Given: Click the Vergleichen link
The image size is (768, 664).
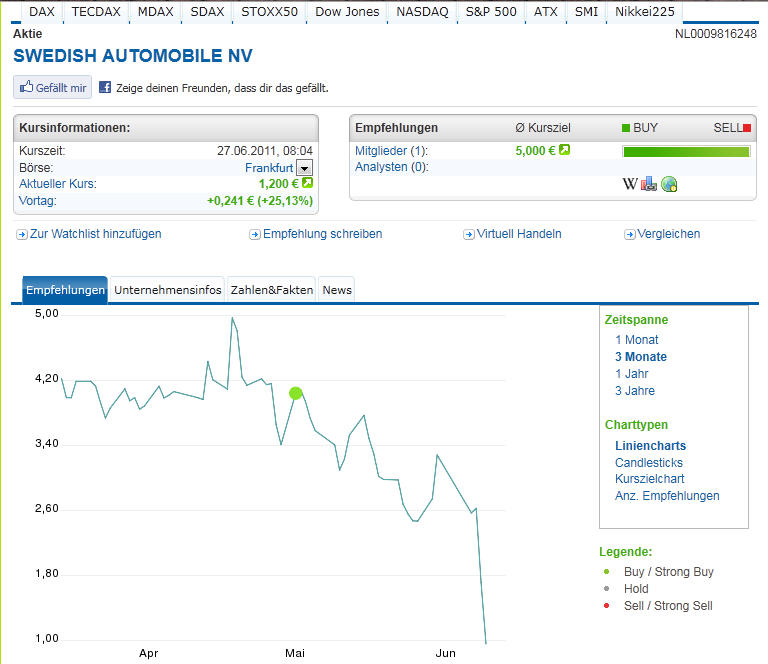Looking at the screenshot, I should 669,234.
